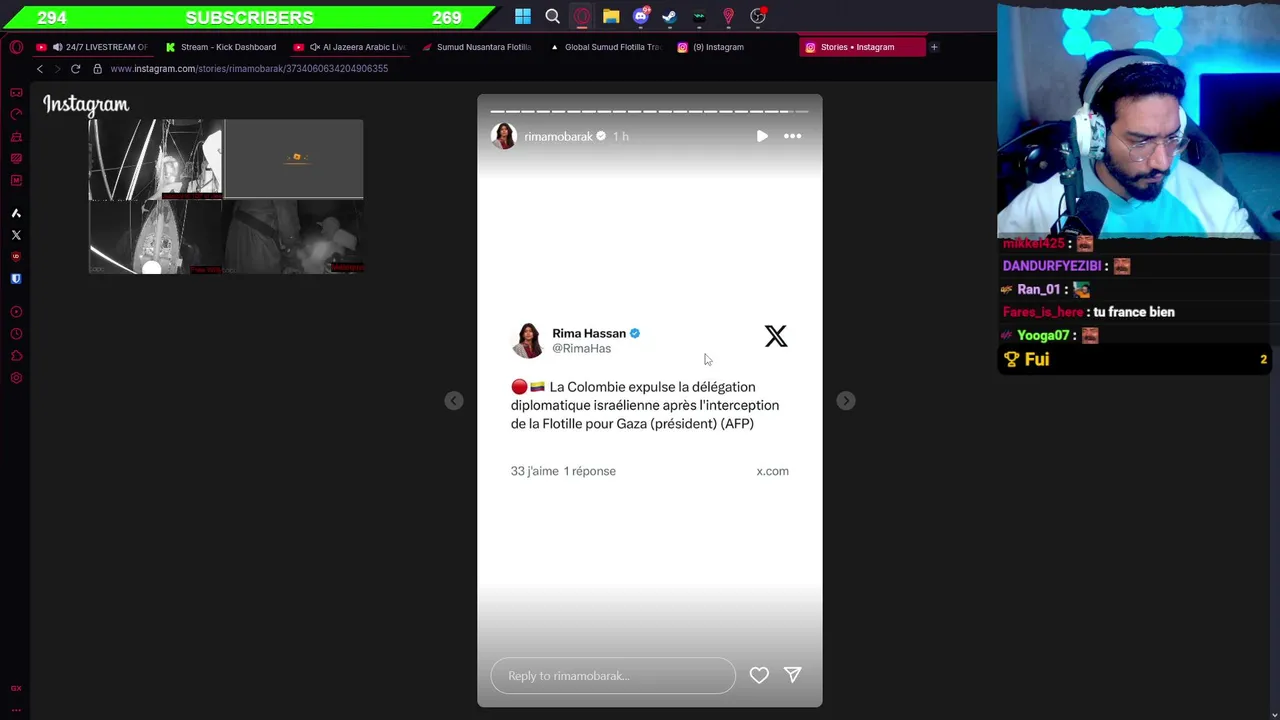The height and width of the screenshot is (720, 1280).
Task: Open the X (Twitter) sidebar panel
Action: click(16, 235)
